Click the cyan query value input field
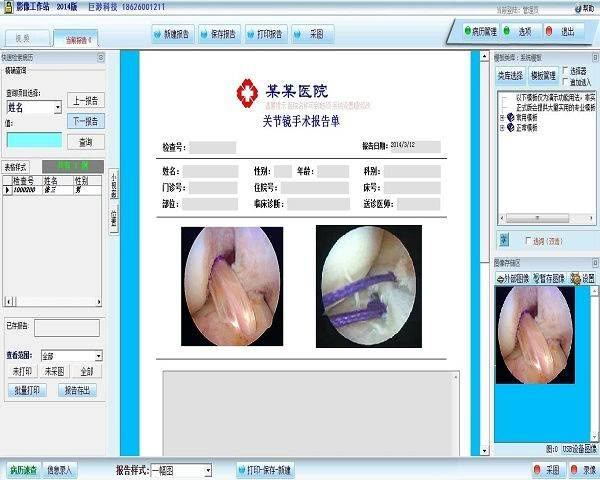 [x=33, y=140]
